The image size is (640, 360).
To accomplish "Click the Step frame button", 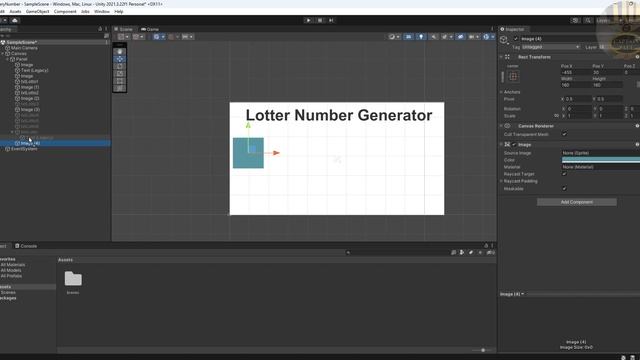I will (331, 20).
